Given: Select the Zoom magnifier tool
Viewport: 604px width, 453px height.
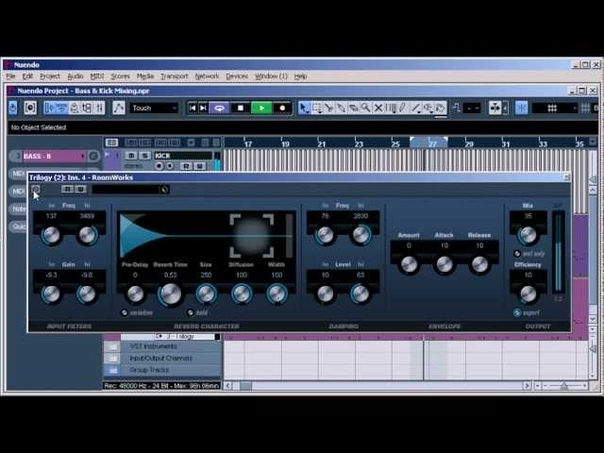Looking at the screenshot, I should (366, 108).
